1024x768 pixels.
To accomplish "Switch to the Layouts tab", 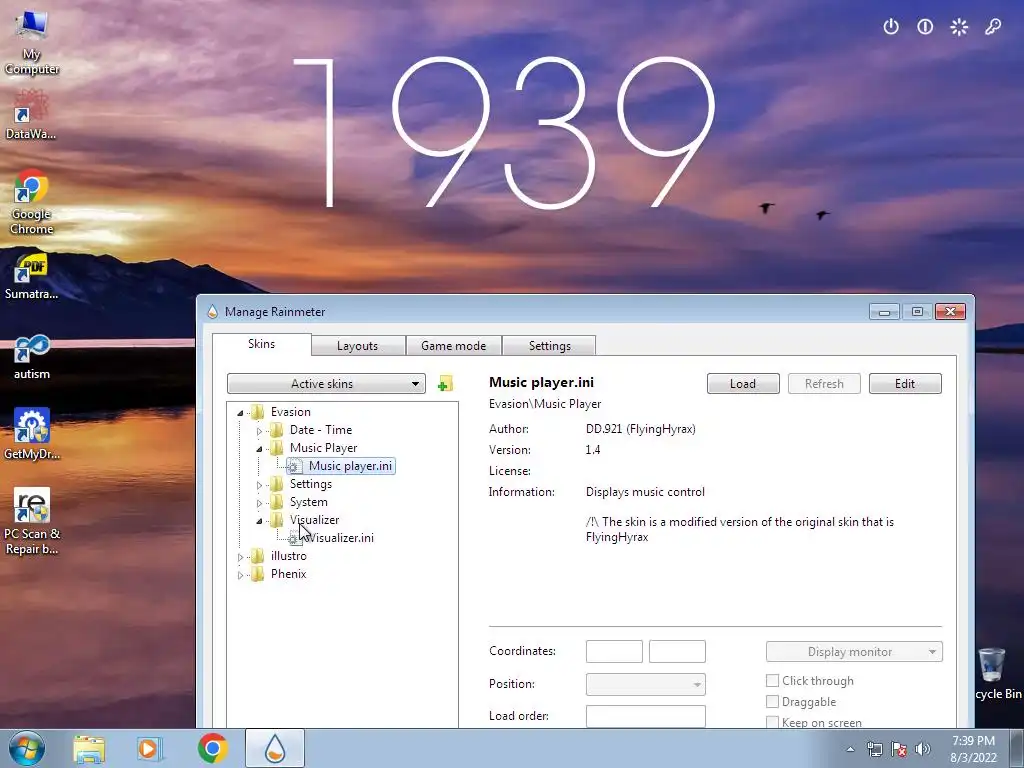I will (358, 345).
